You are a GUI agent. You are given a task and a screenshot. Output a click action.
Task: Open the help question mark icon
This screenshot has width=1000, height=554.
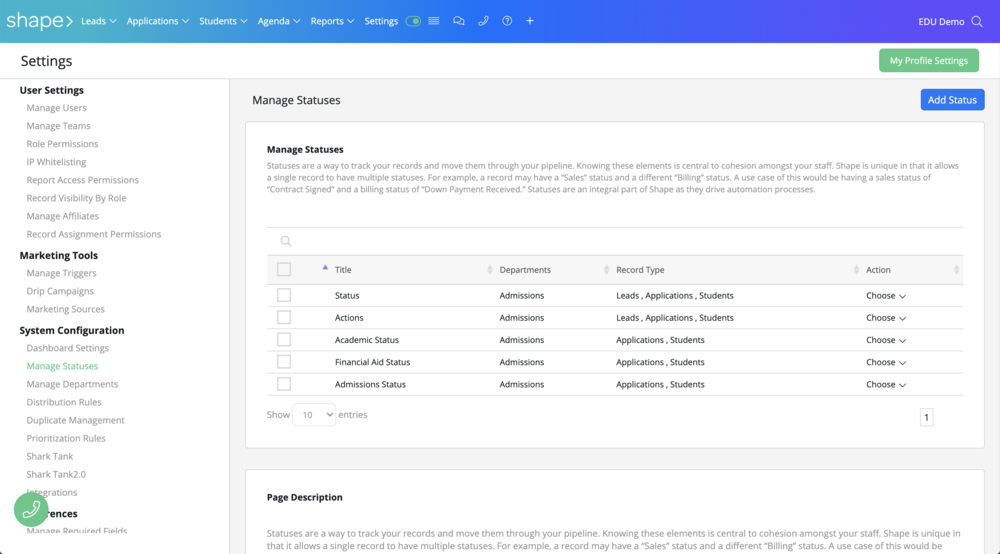[507, 21]
